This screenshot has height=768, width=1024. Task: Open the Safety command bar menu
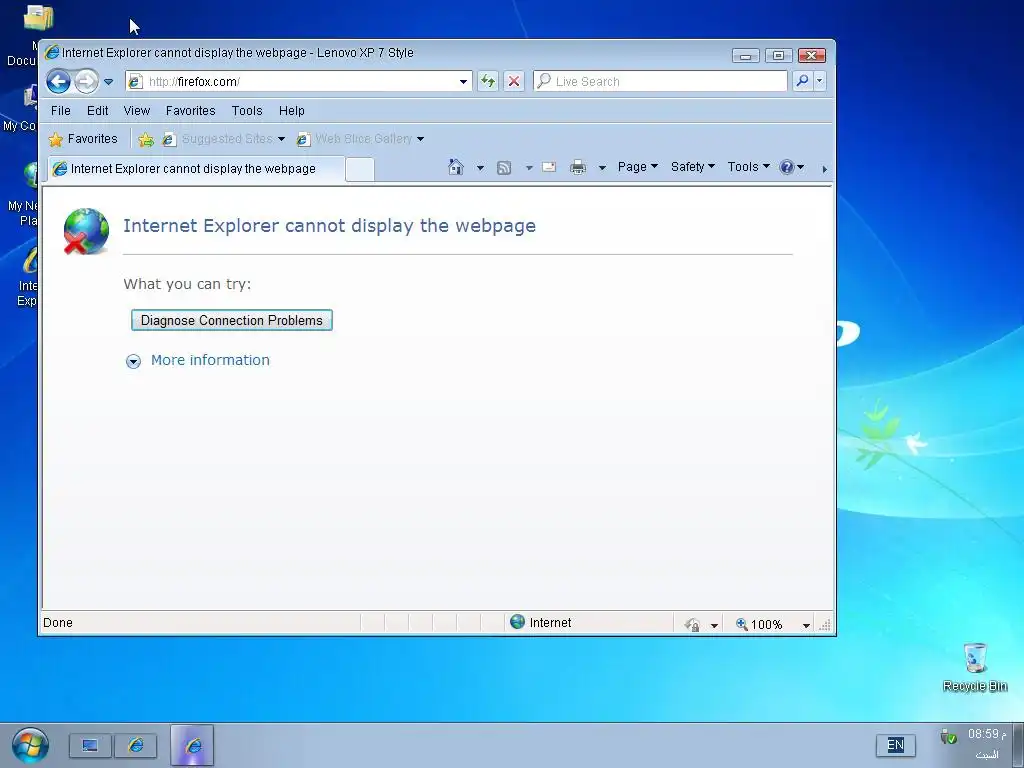[x=692, y=167]
